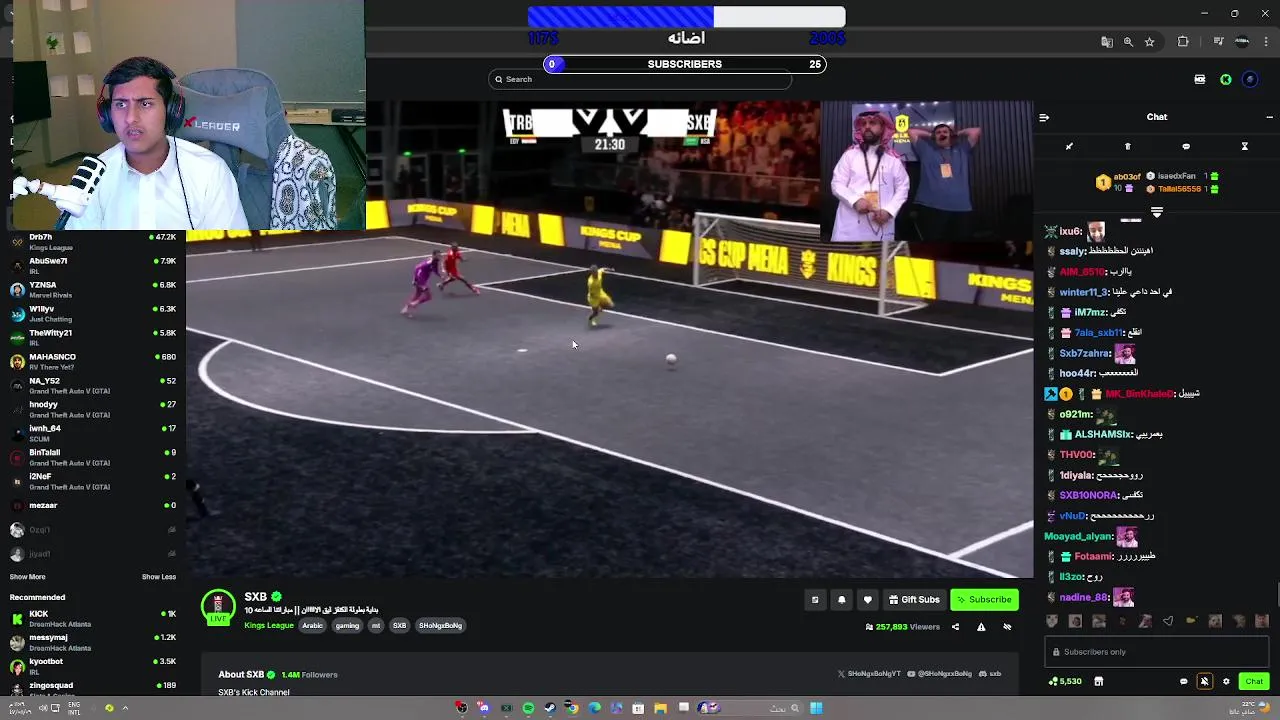Image resolution: width=1280 pixels, height=720 pixels.
Task: Open File Explorer from taskbar
Action: [x=661, y=708]
